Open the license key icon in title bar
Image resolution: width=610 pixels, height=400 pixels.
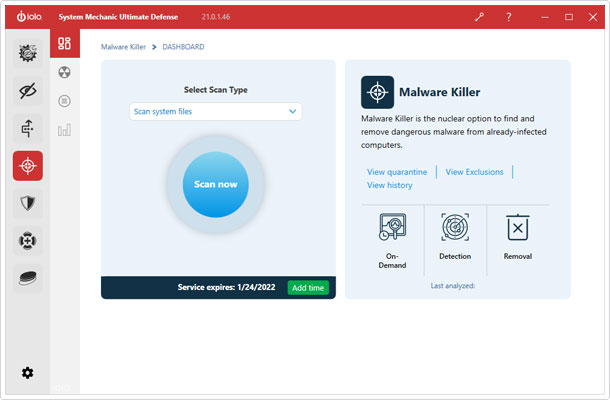click(x=479, y=17)
